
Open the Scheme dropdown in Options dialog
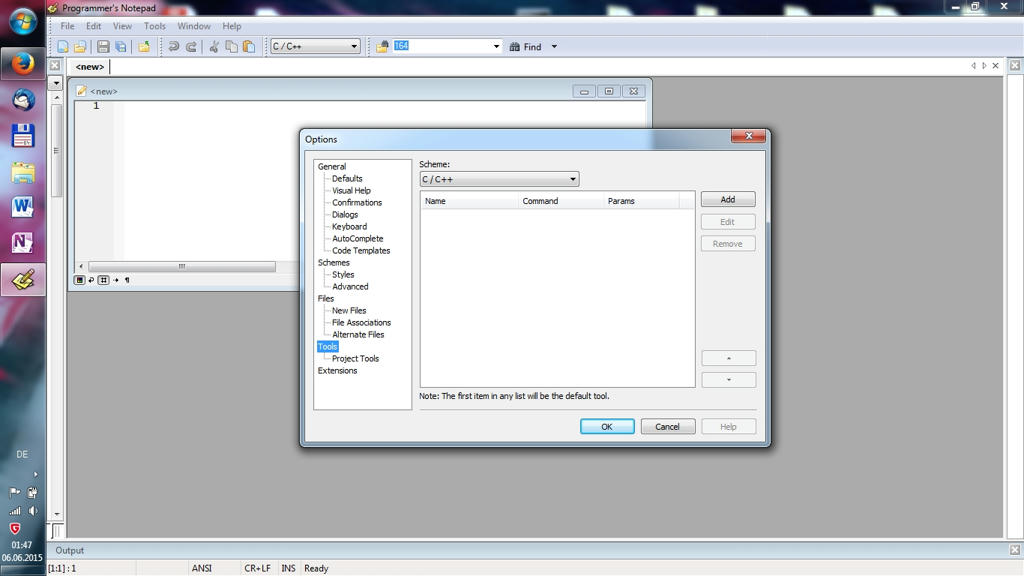tap(499, 180)
